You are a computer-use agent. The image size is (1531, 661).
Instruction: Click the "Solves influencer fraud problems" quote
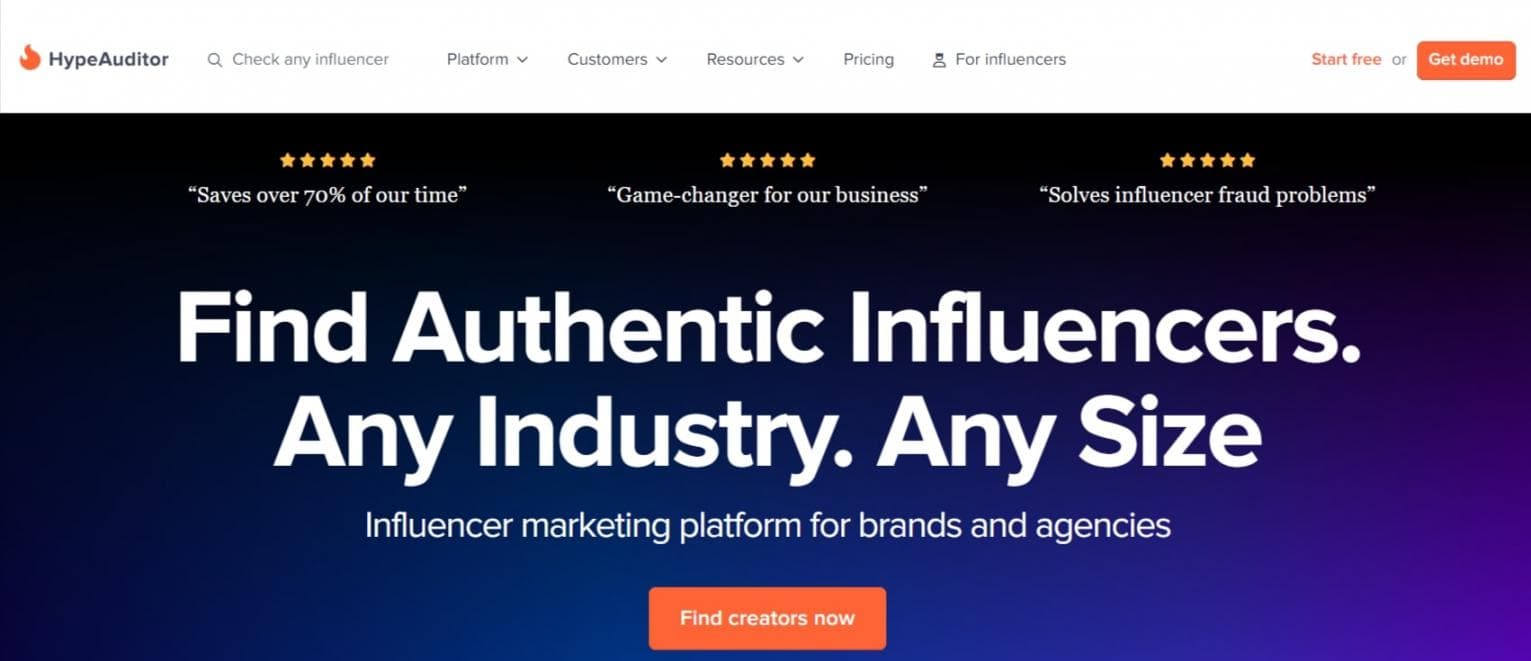1207,195
